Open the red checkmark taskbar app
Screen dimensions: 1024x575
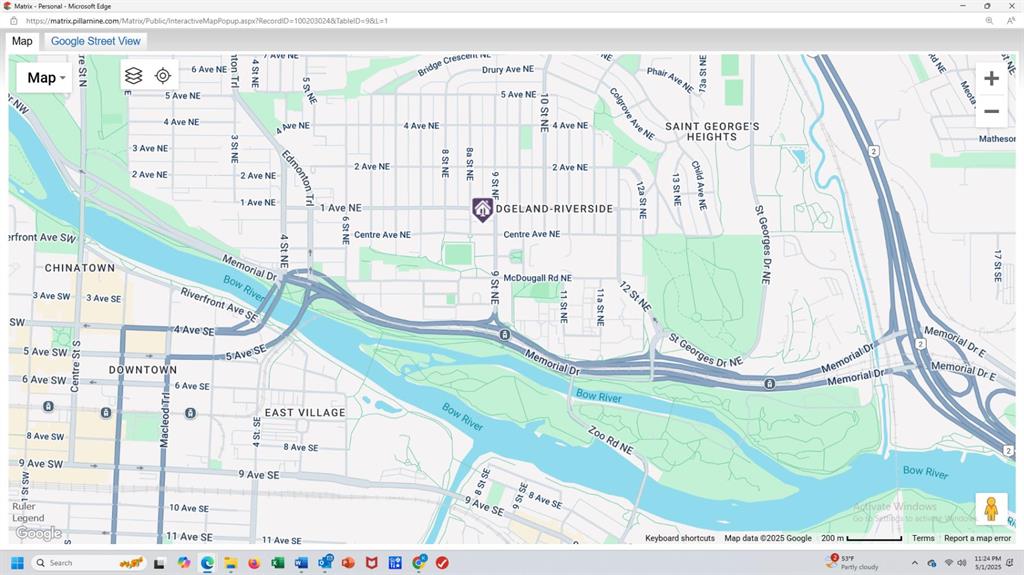coord(442,563)
